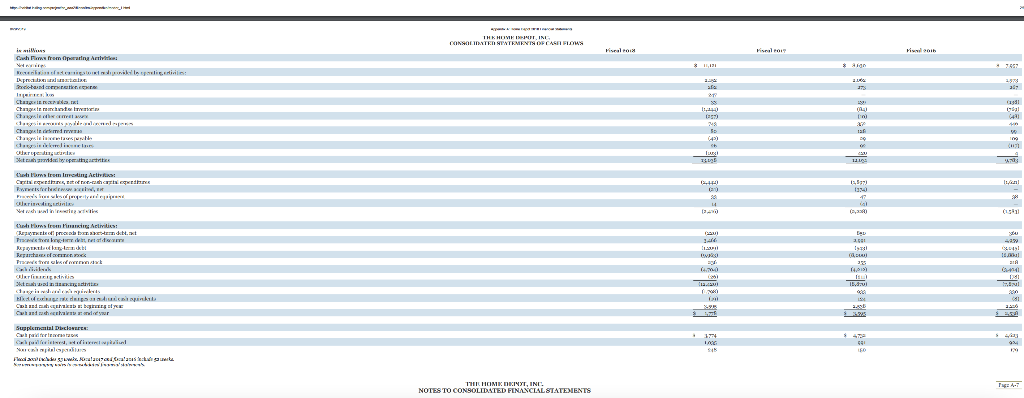1024x398 pixels.
Task: Click 'Payments for businesses acquired, net' label
Action: pos(59,189)
